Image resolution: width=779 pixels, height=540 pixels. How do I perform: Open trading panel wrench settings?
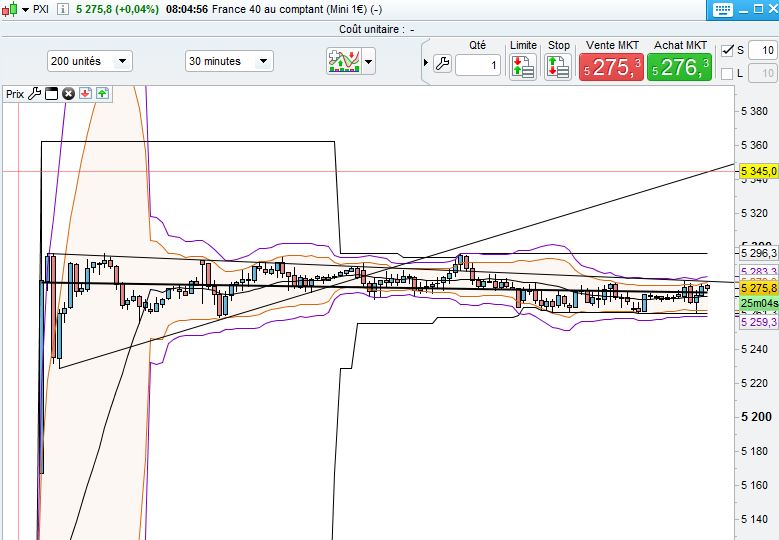[442, 64]
